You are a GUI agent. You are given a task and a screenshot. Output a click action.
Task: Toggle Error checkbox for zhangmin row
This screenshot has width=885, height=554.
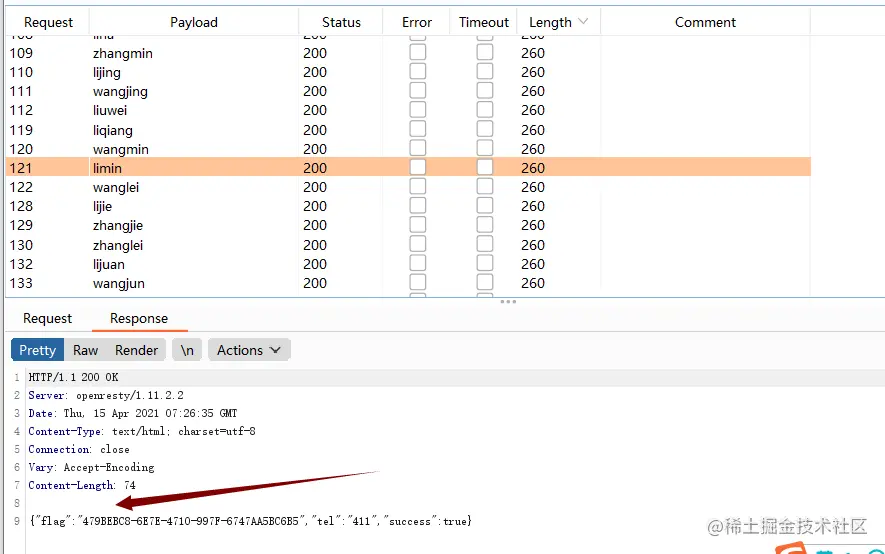[x=418, y=52]
